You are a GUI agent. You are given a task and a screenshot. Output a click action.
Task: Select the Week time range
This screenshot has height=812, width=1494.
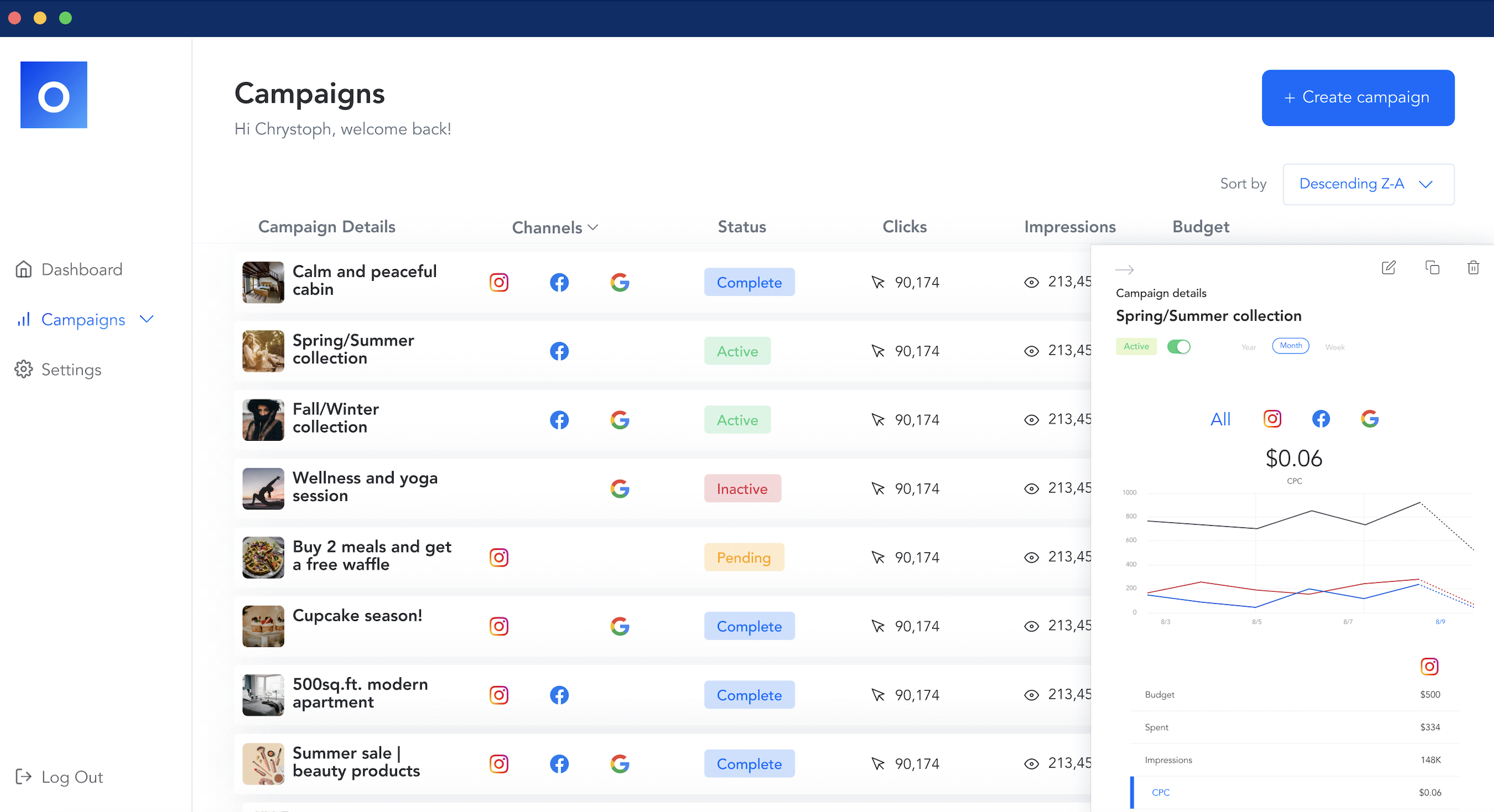pos(1334,348)
